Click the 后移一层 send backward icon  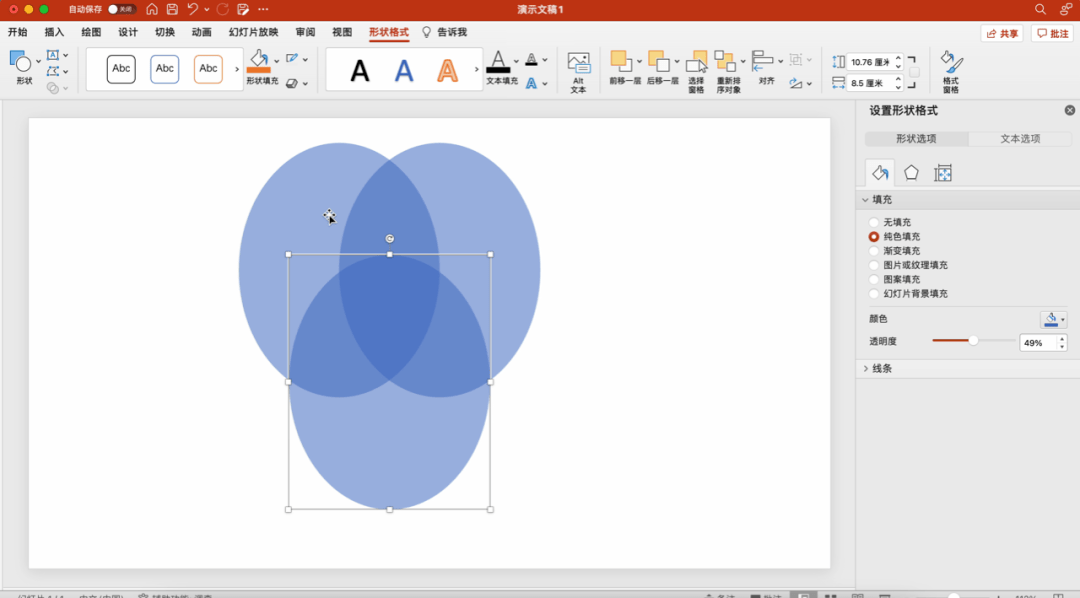coord(657,62)
